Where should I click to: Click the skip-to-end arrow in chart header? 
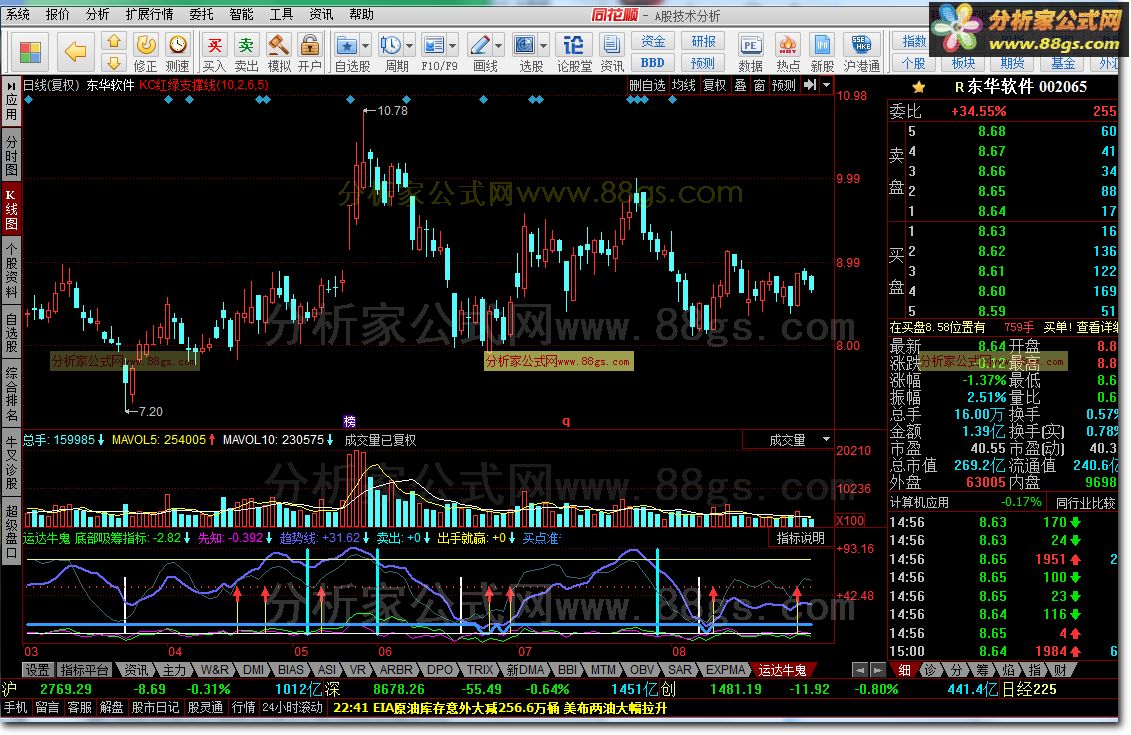810,85
